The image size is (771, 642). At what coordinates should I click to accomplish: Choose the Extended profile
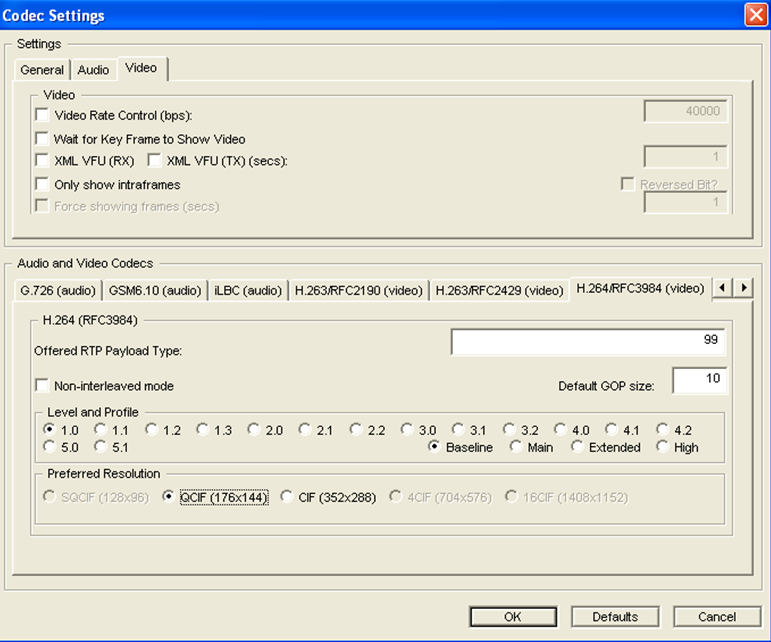577,446
